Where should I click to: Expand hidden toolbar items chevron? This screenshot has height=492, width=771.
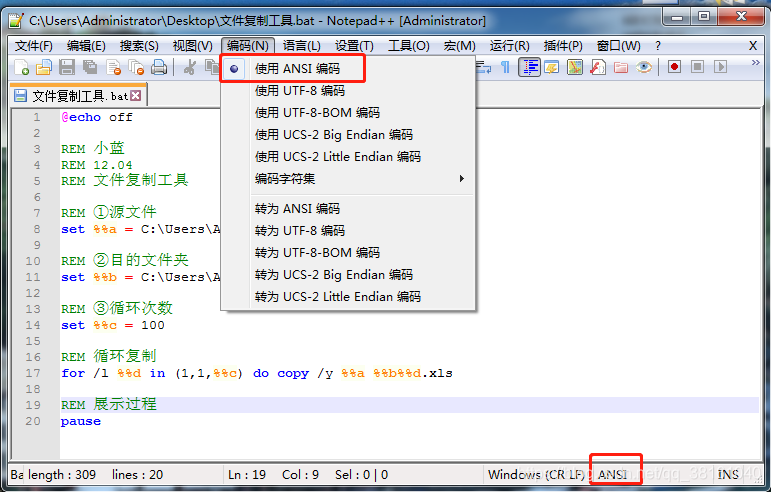[x=756, y=62]
